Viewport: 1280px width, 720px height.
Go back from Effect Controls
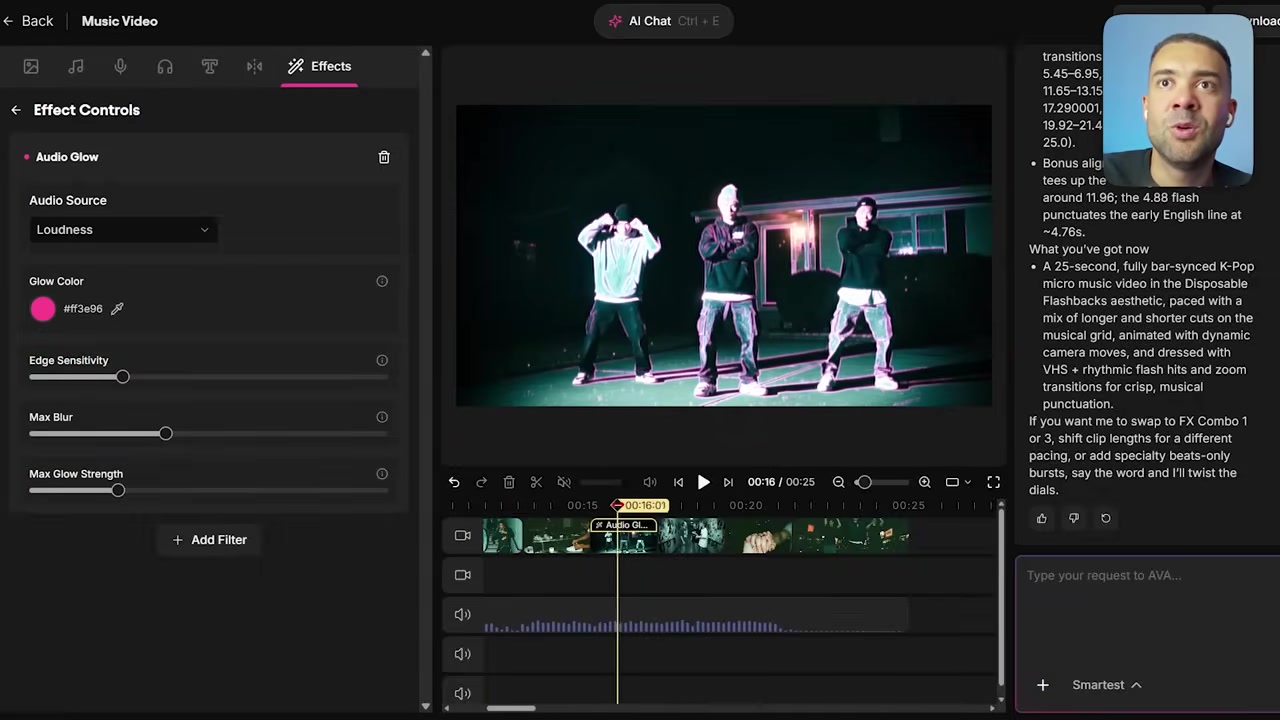pos(16,110)
